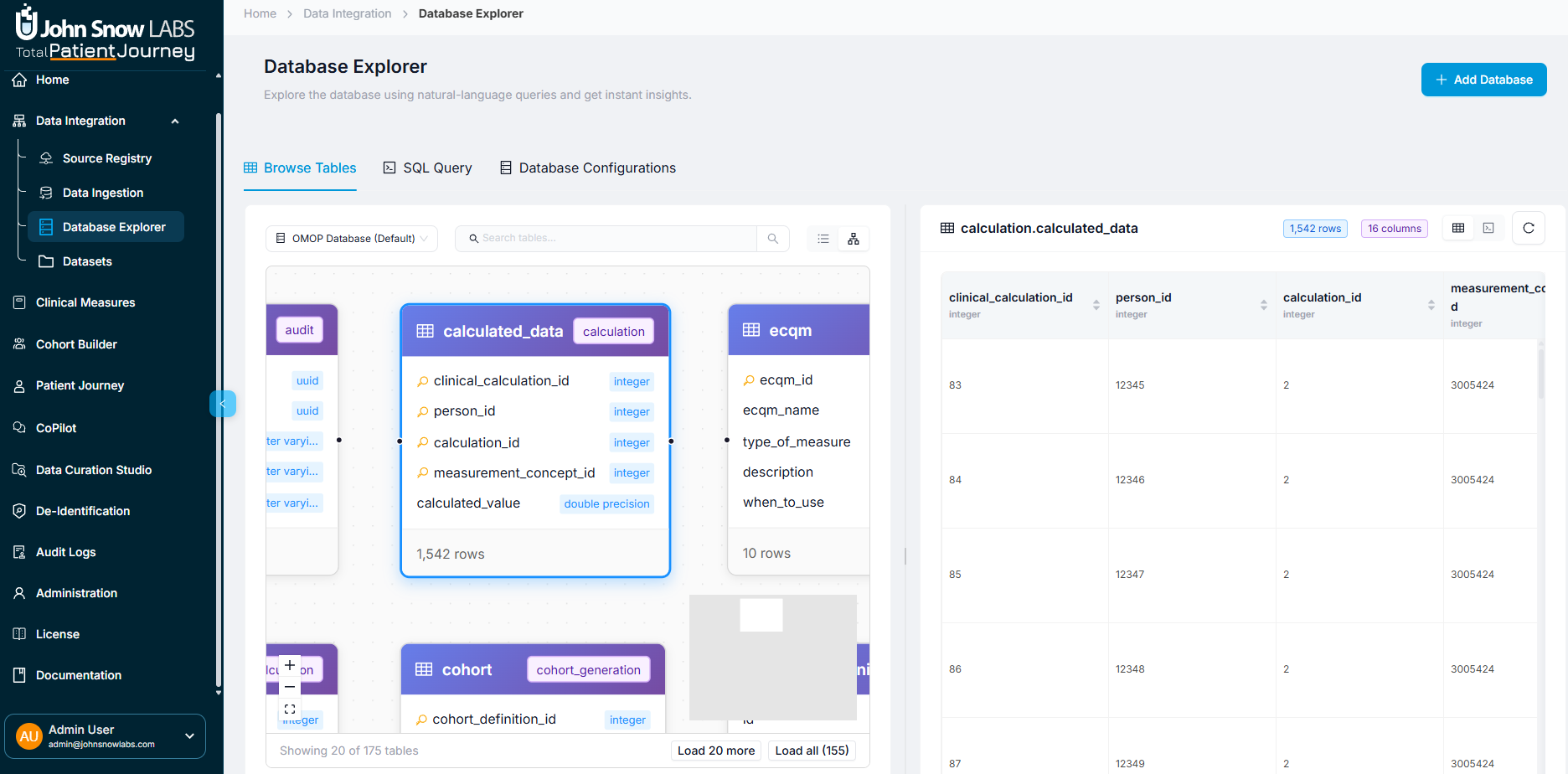Expand the Admin User account menu
Image resolution: width=1568 pixels, height=774 pixels.
coord(189,735)
